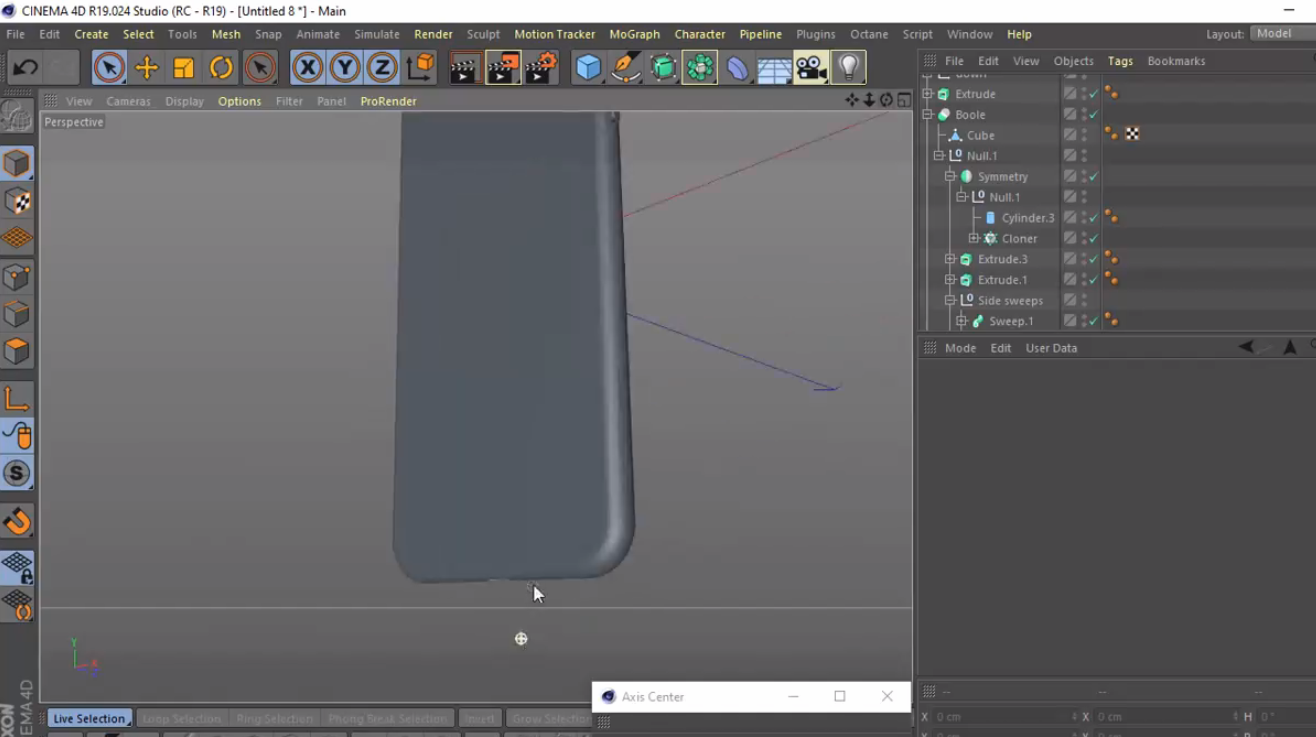This screenshot has height=737, width=1316.
Task: Click the checkered texture tag on Cube
Action: (1131, 133)
